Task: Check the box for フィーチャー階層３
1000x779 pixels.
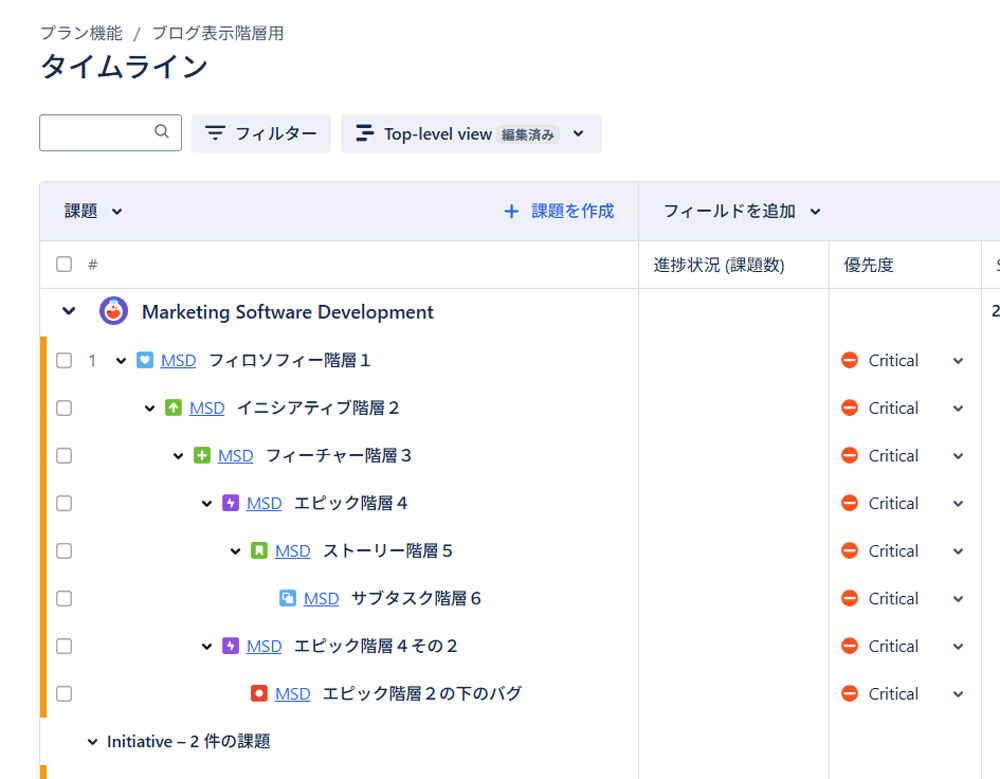Action: [x=64, y=456]
